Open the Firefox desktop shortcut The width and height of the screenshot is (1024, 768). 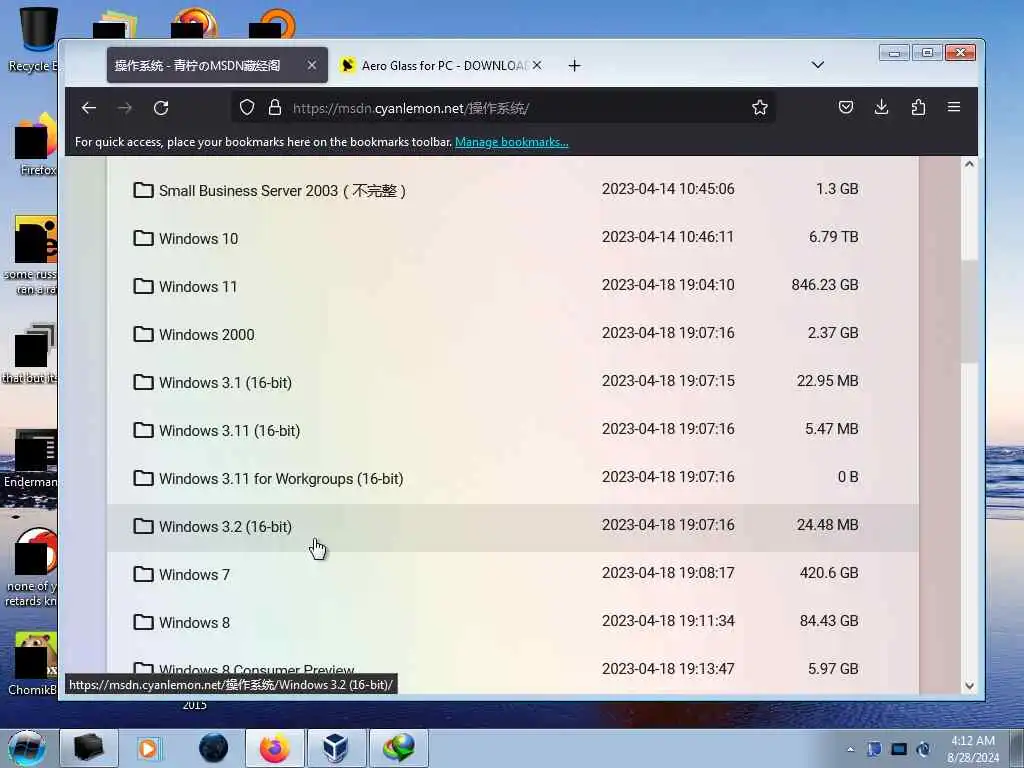[x=37, y=145]
